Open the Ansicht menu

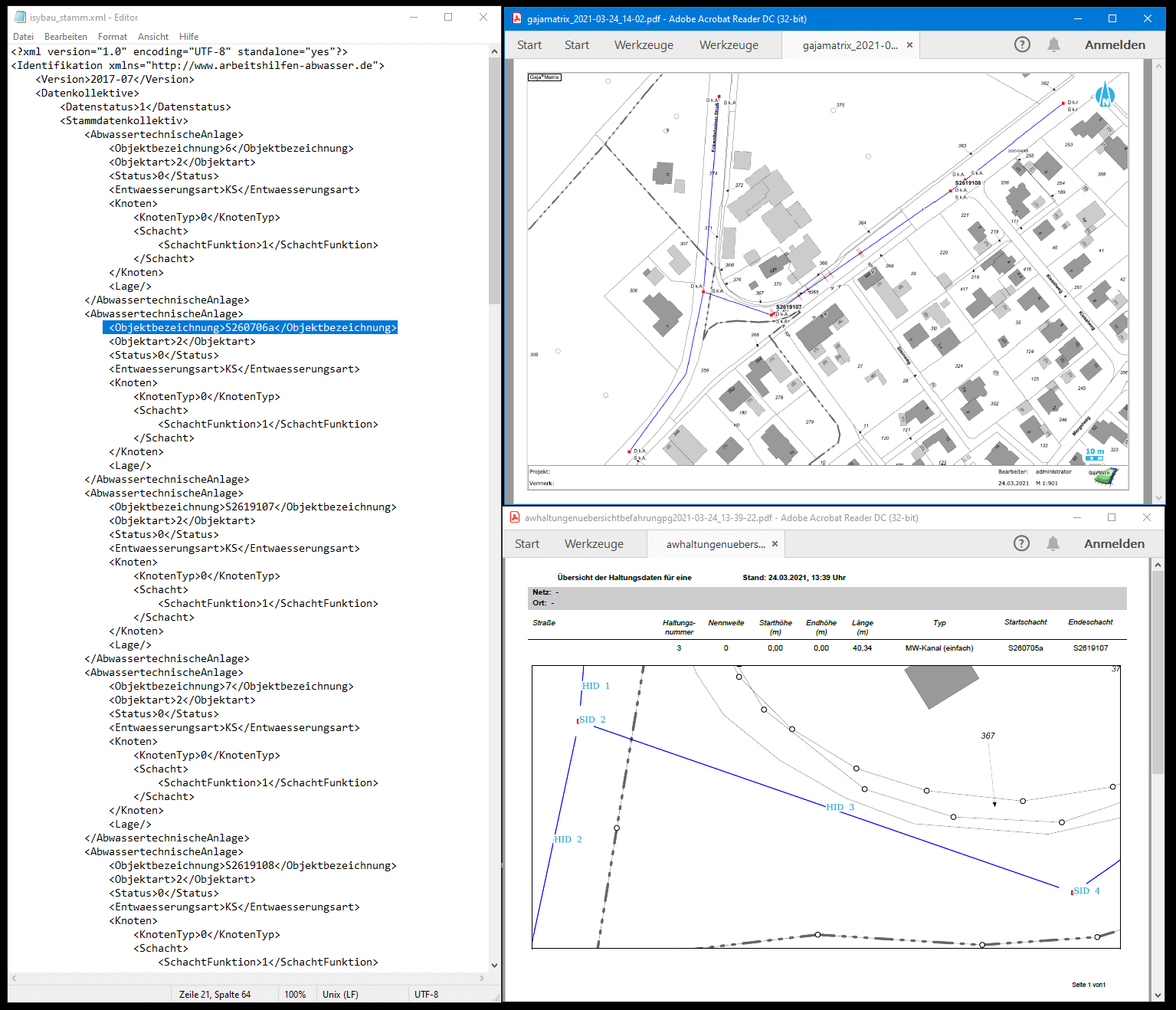pos(153,37)
